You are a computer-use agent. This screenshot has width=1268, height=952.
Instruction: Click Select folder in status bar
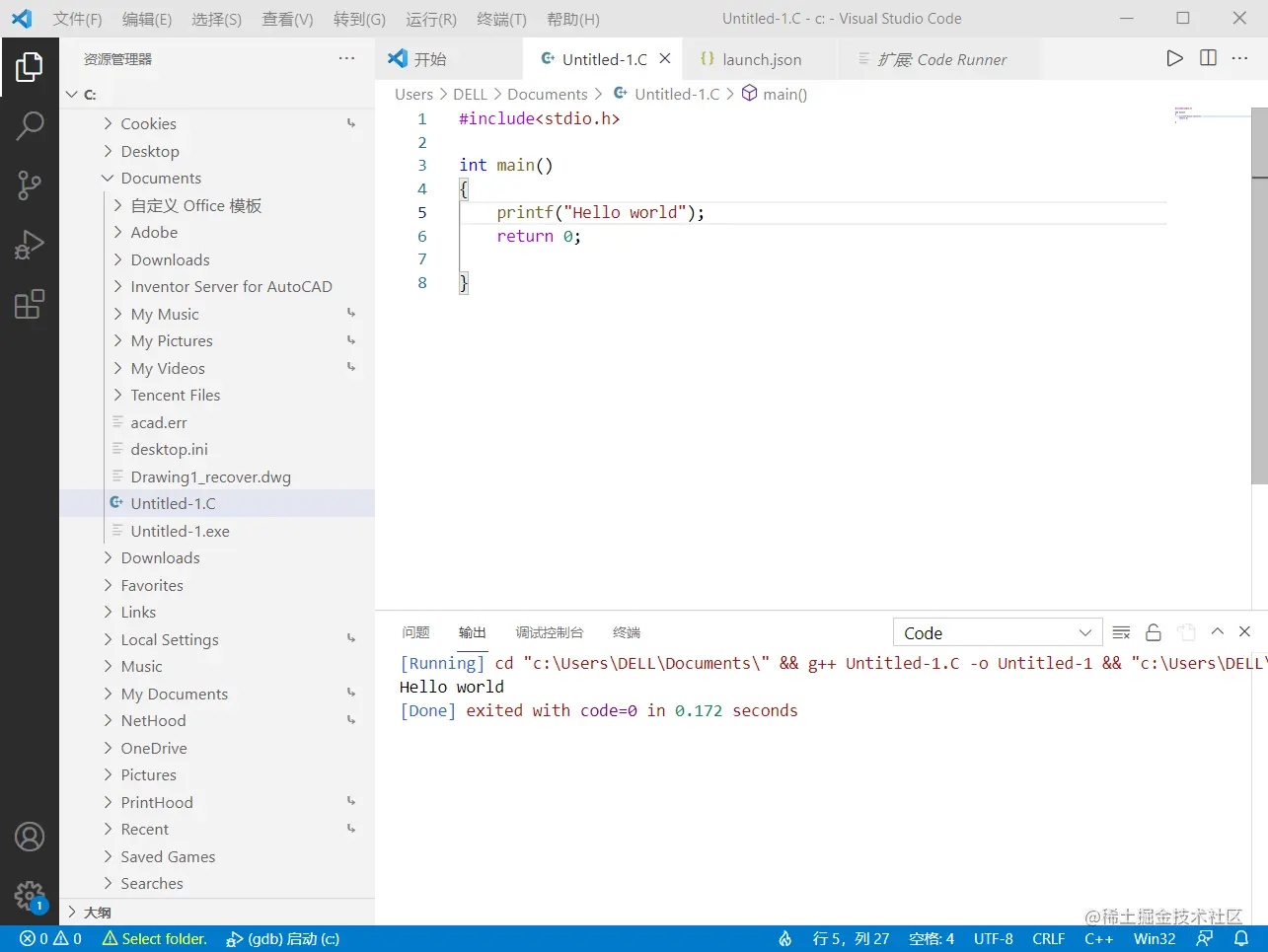[x=155, y=939]
